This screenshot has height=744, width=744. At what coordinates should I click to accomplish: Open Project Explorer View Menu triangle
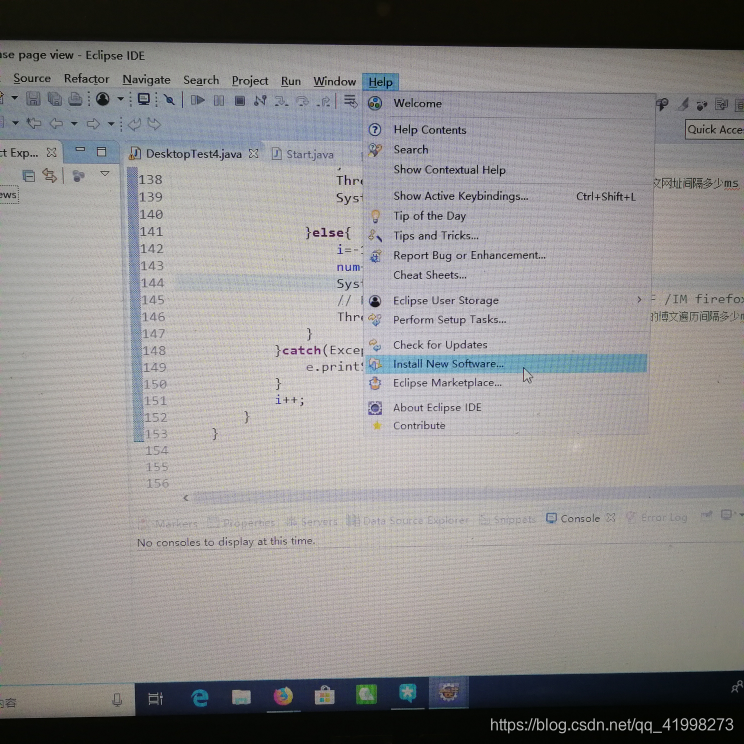coord(105,174)
